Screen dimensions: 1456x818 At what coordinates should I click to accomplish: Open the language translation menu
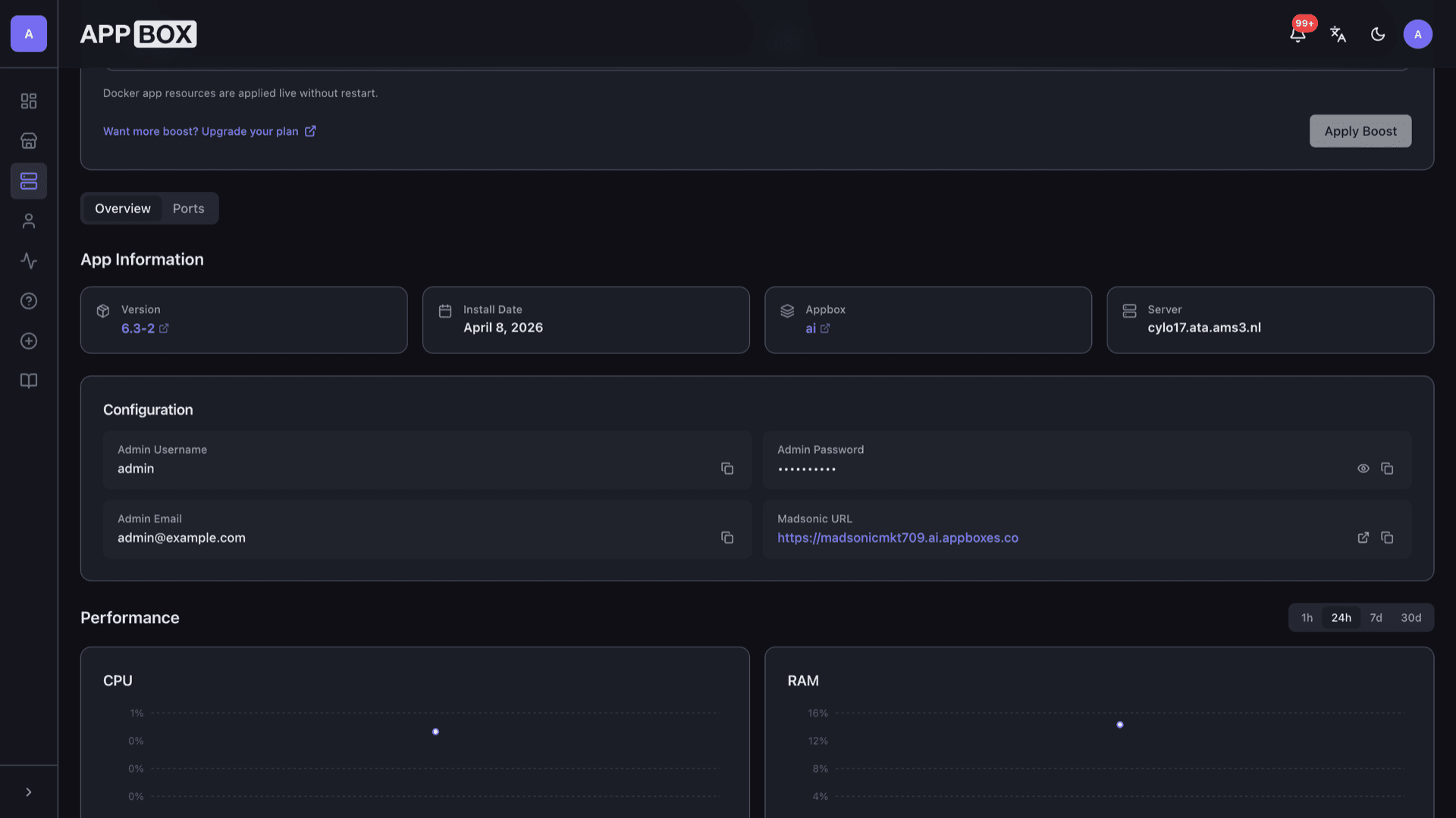pyautogui.click(x=1338, y=34)
